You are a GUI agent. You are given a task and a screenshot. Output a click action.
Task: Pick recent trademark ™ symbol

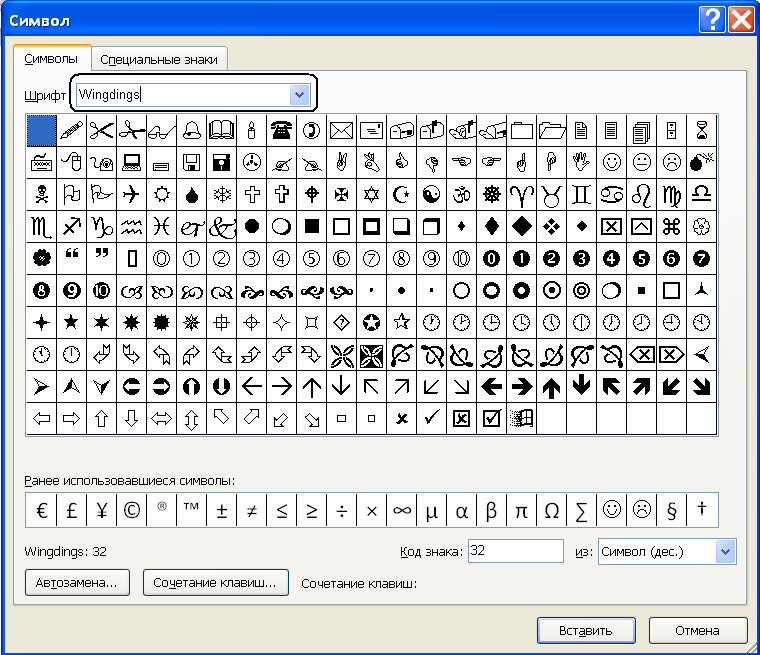(191, 510)
